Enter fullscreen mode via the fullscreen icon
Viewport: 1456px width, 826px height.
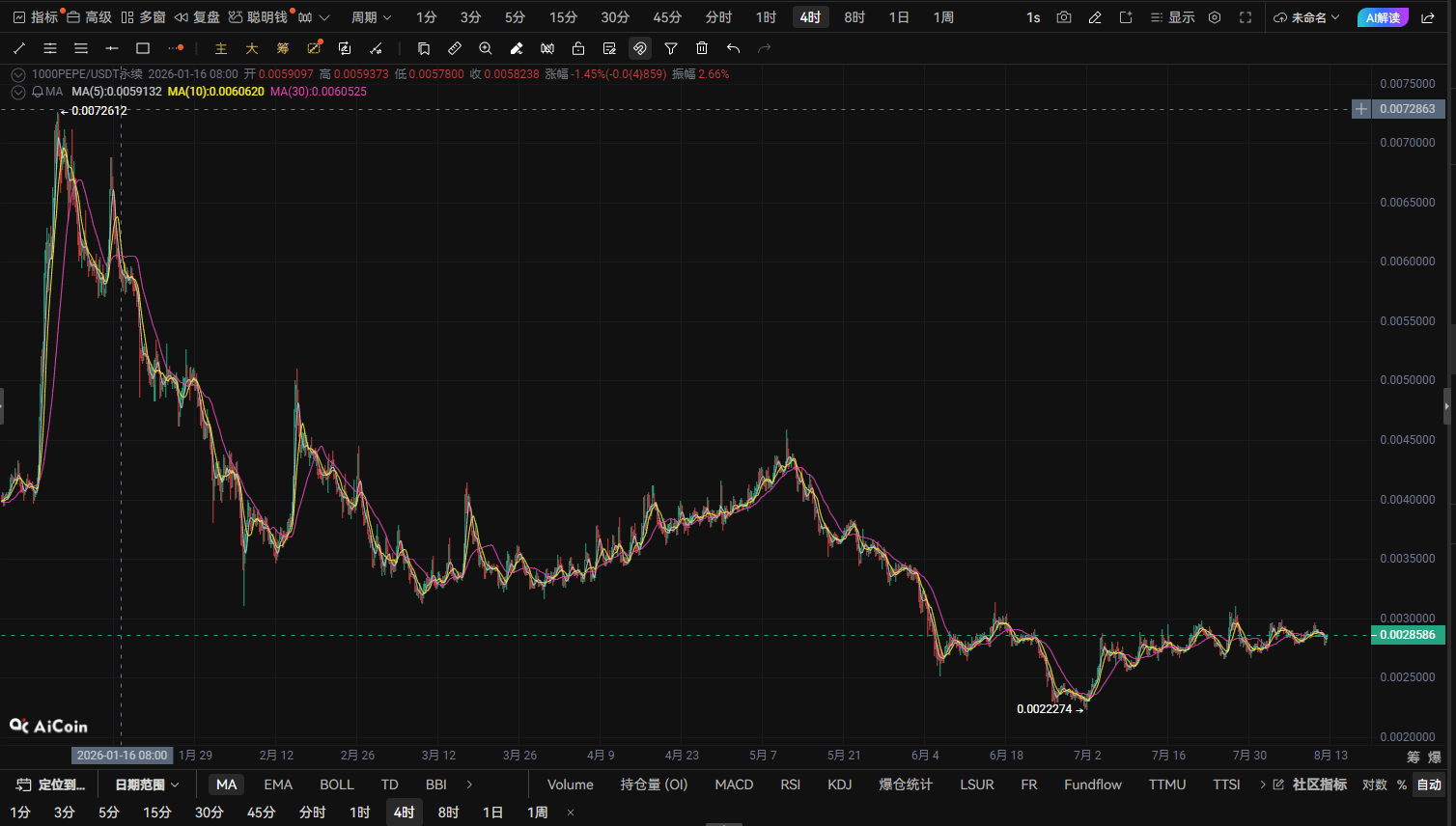pyautogui.click(x=1246, y=17)
